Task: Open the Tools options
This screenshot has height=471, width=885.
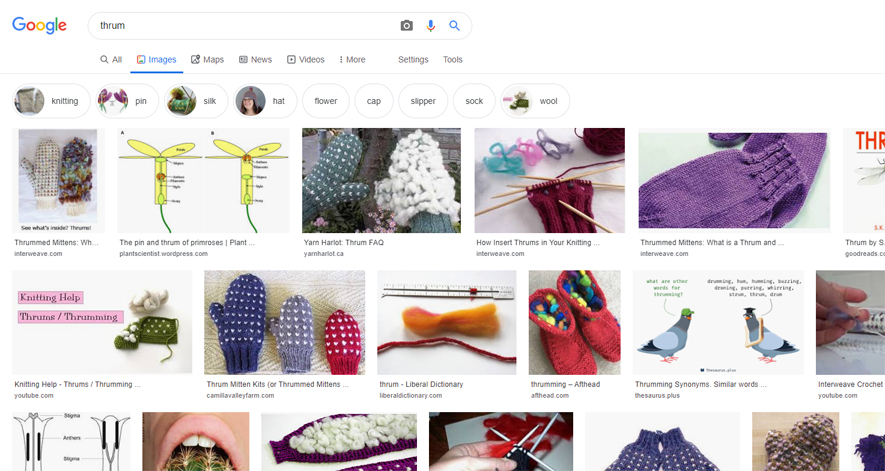Action: coord(453,59)
